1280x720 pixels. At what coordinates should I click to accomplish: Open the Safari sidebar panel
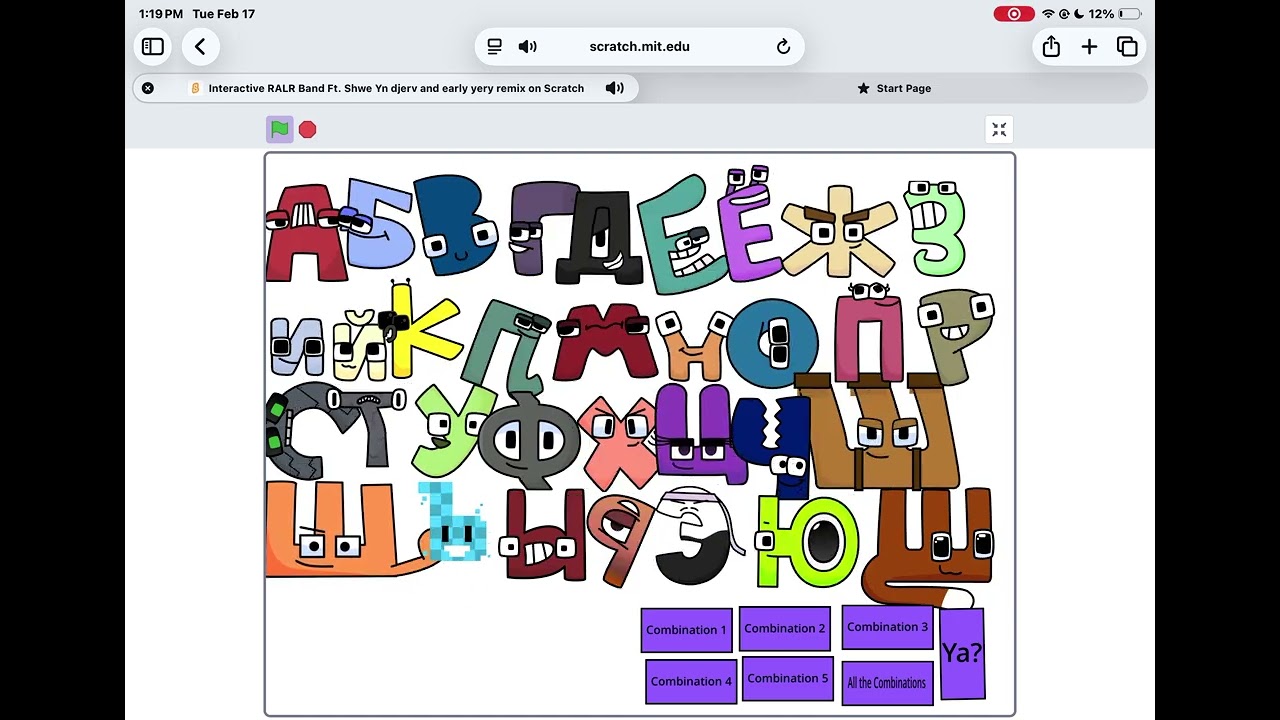(153, 46)
